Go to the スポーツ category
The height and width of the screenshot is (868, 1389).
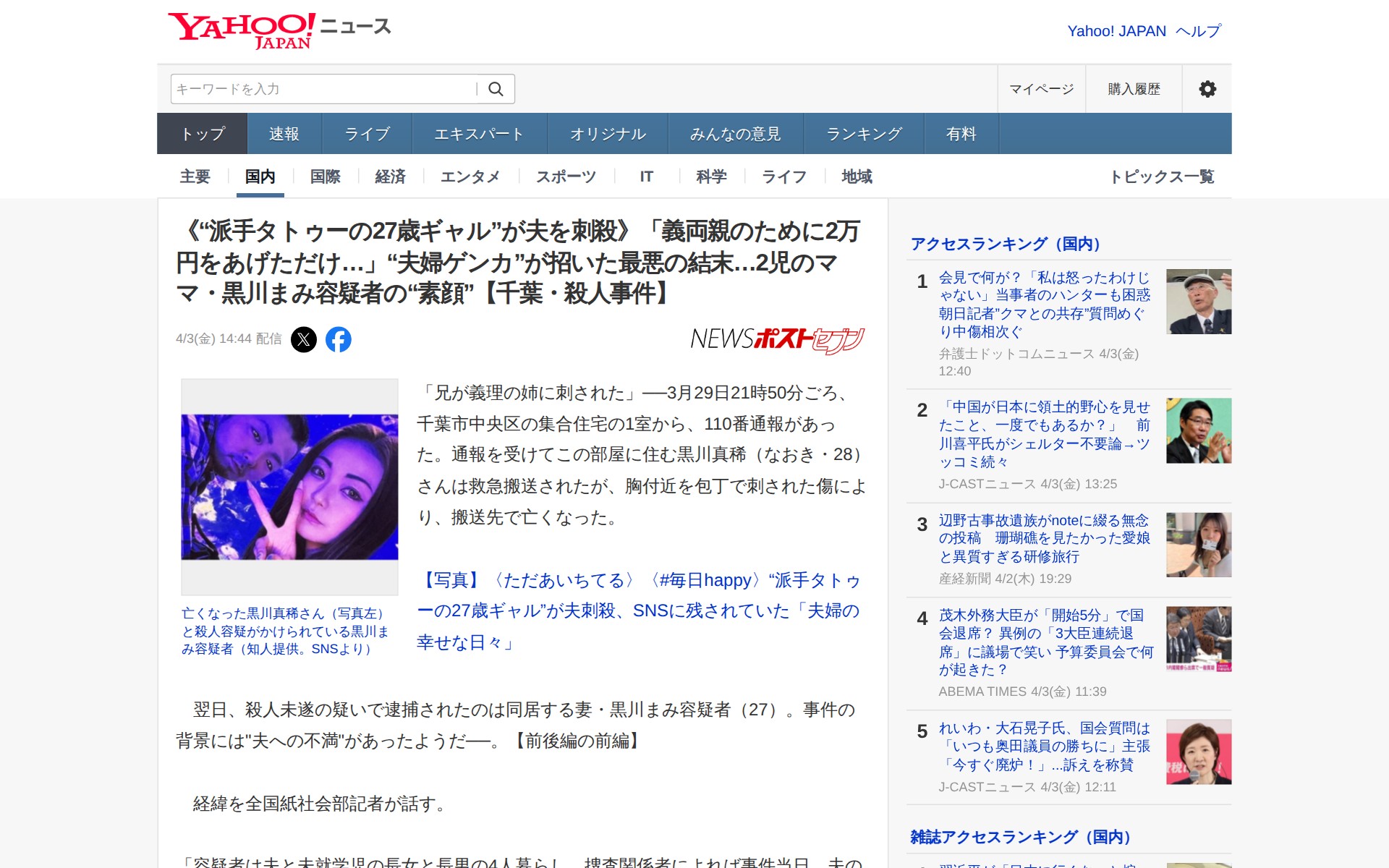pos(566,176)
